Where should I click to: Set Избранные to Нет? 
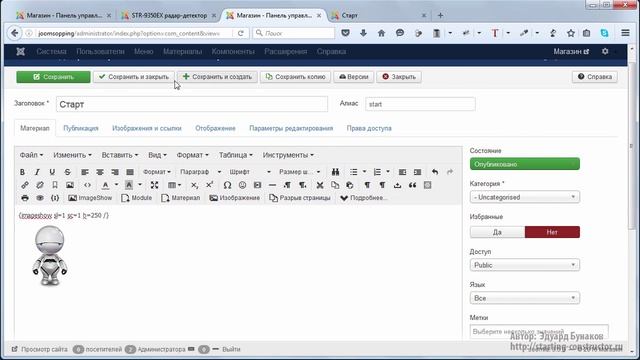552,232
